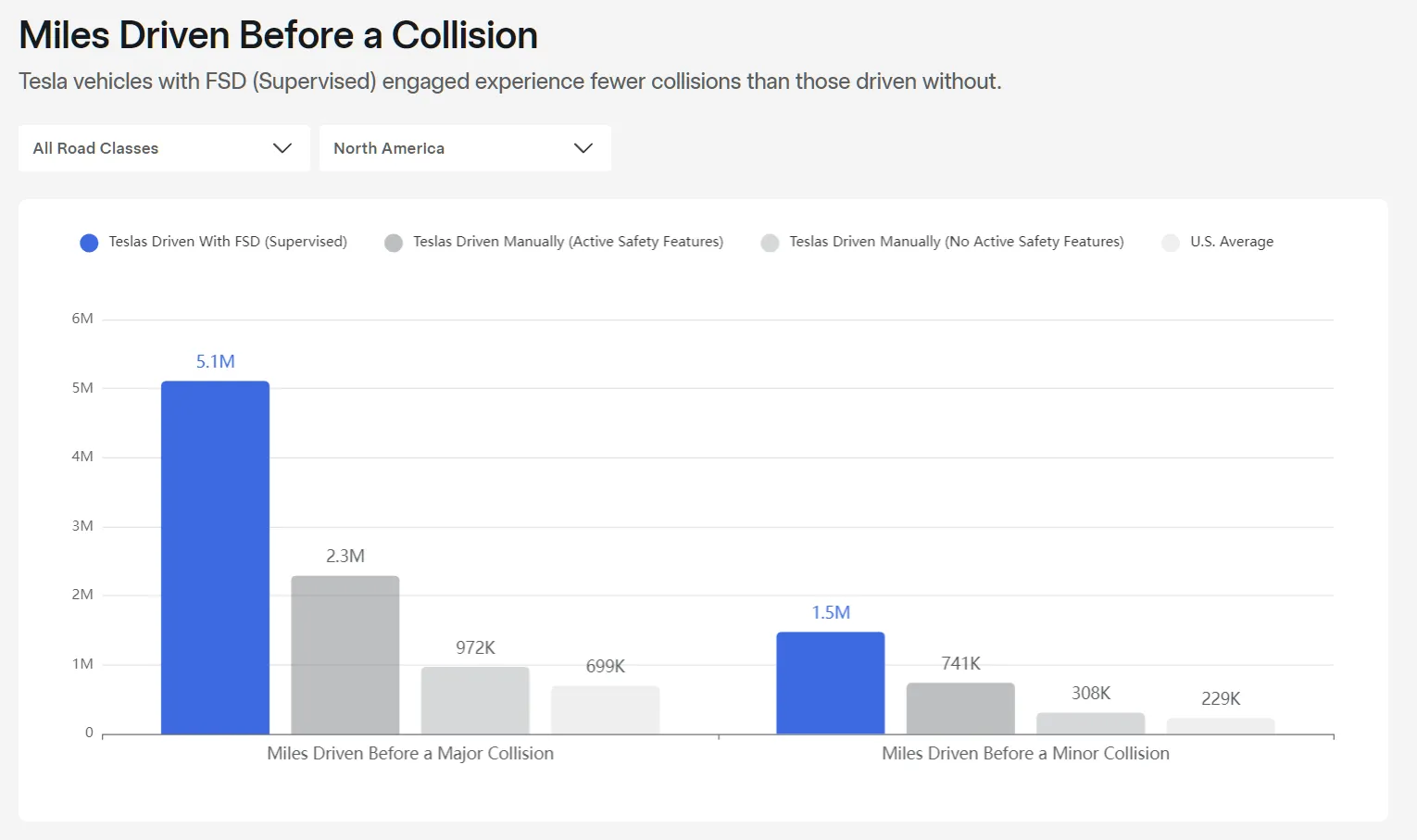The width and height of the screenshot is (1417, 840).
Task: Toggle the Teslas Driven With FSD legend entry
Action: click(225, 242)
